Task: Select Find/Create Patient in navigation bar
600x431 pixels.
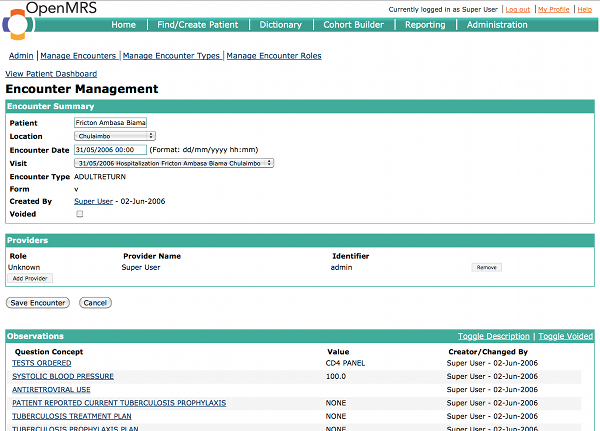Action: tap(197, 25)
